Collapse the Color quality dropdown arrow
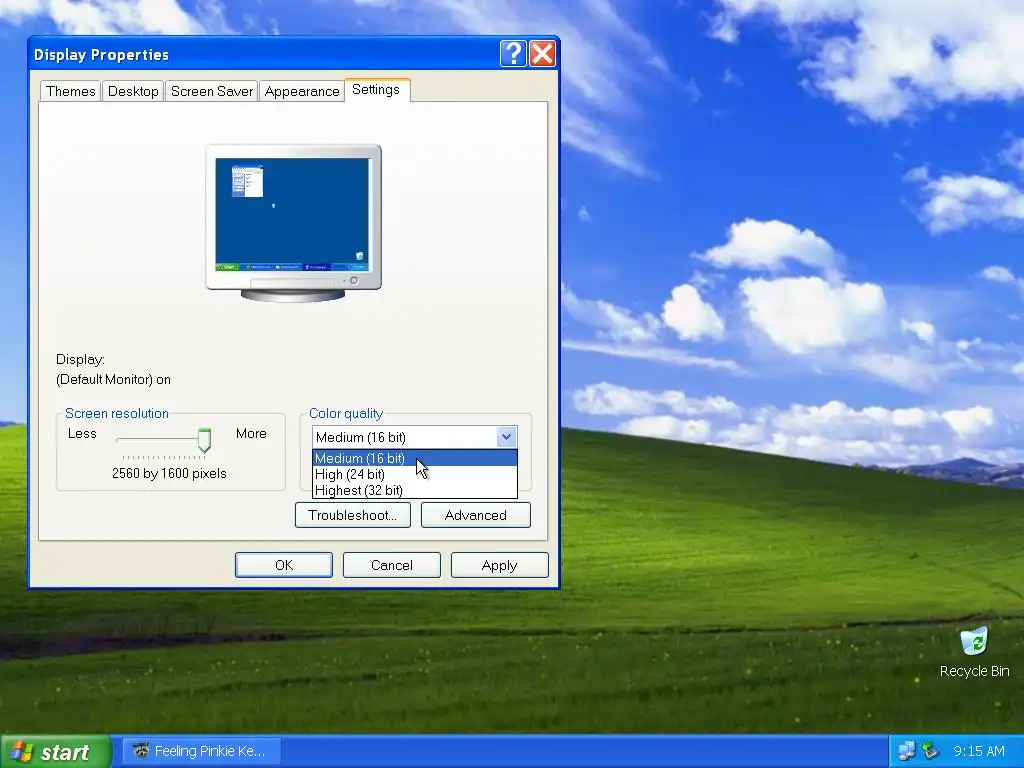Viewport: 1024px width, 768px height. (506, 437)
